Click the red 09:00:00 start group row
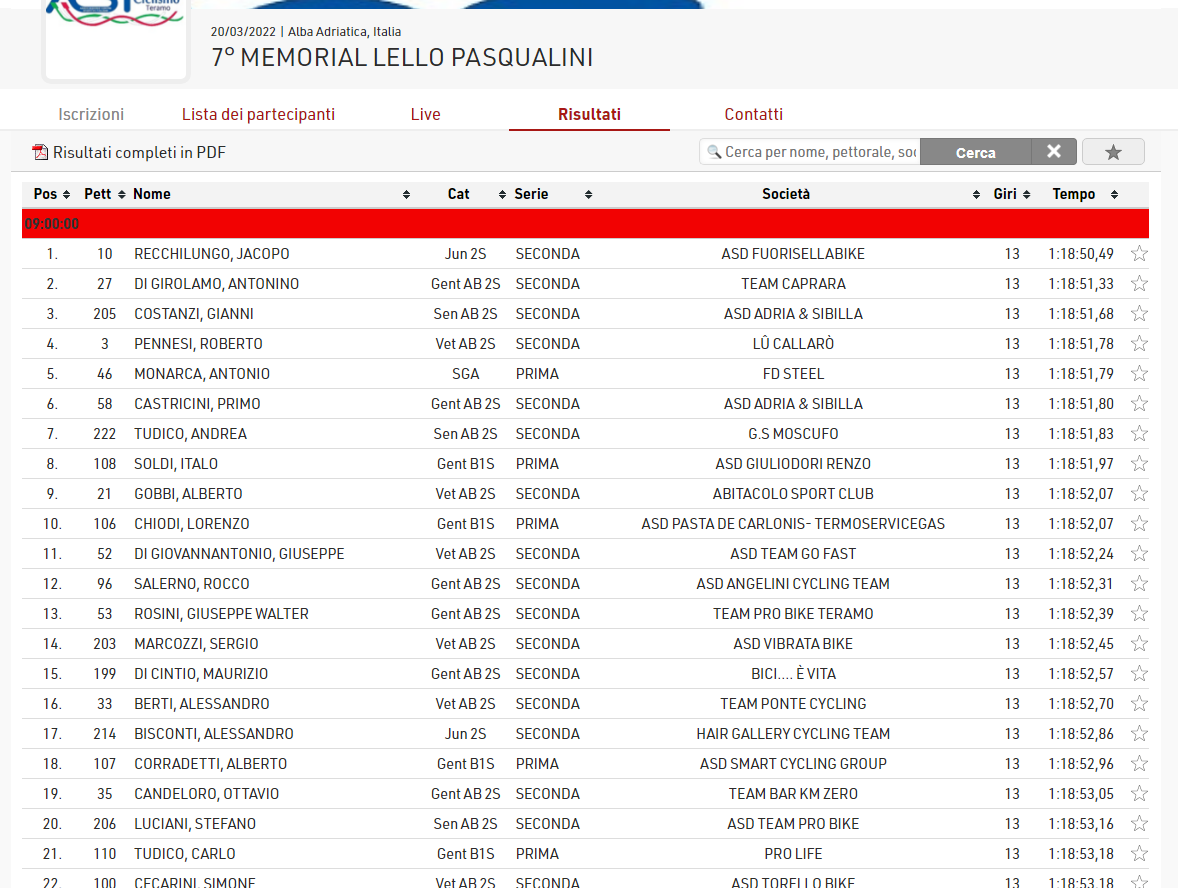Viewport: 1178px width, 888px height. click(585, 224)
